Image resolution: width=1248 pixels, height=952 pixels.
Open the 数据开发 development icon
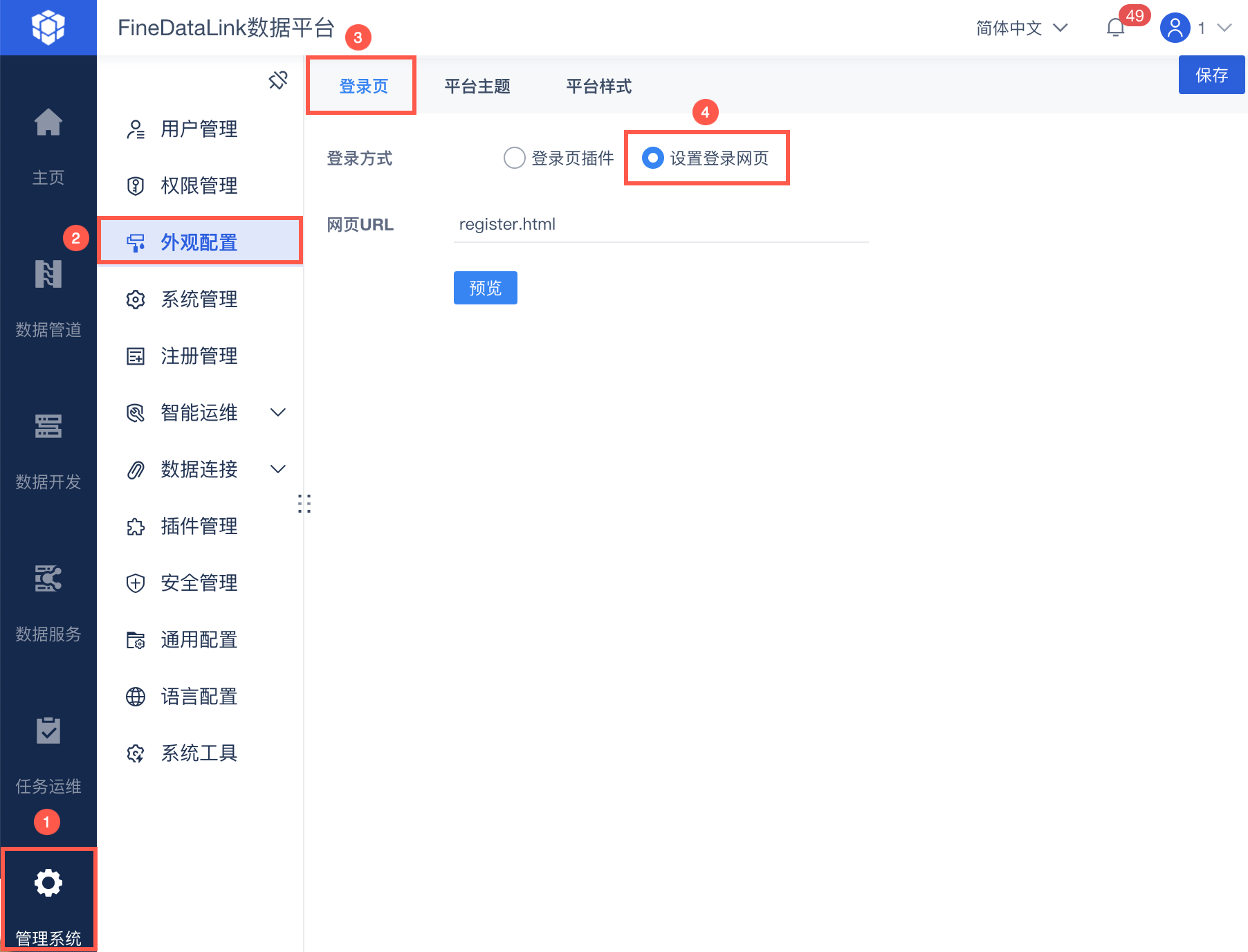click(48, 426)
